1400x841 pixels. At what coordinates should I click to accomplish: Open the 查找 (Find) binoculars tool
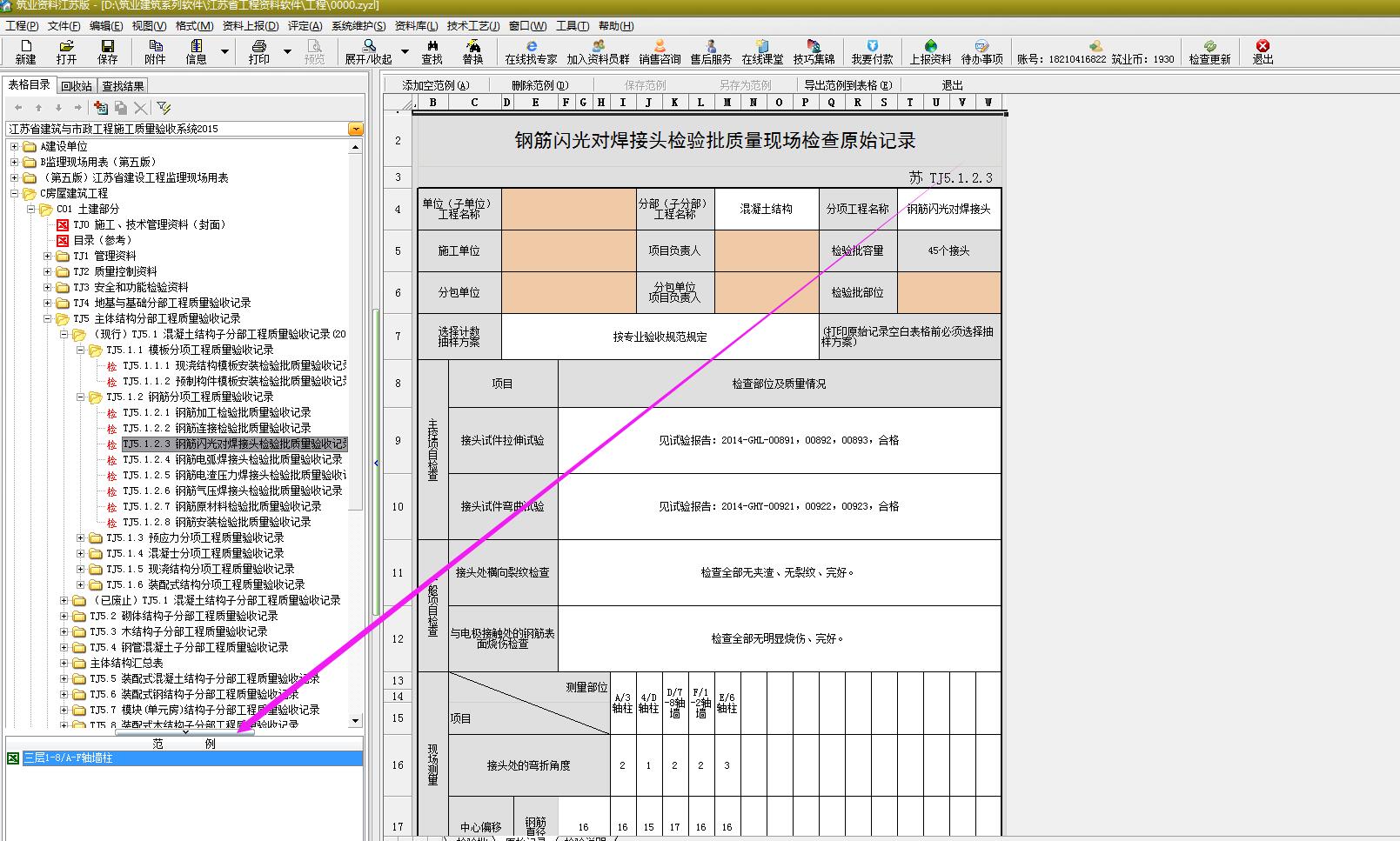pos(432,51)
